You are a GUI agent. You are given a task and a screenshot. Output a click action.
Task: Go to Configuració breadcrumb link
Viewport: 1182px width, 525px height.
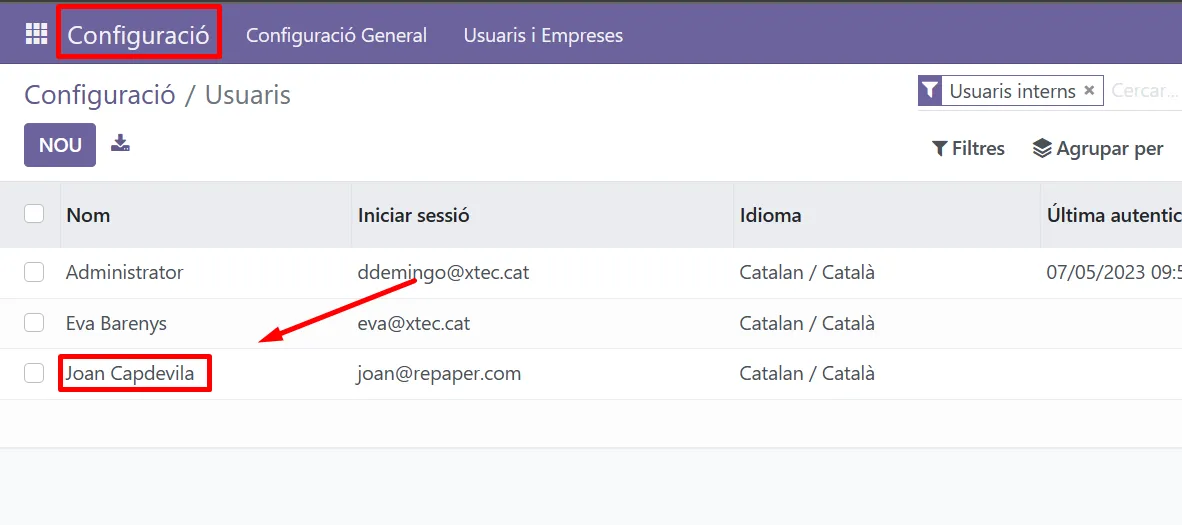[x=99, y=95]
